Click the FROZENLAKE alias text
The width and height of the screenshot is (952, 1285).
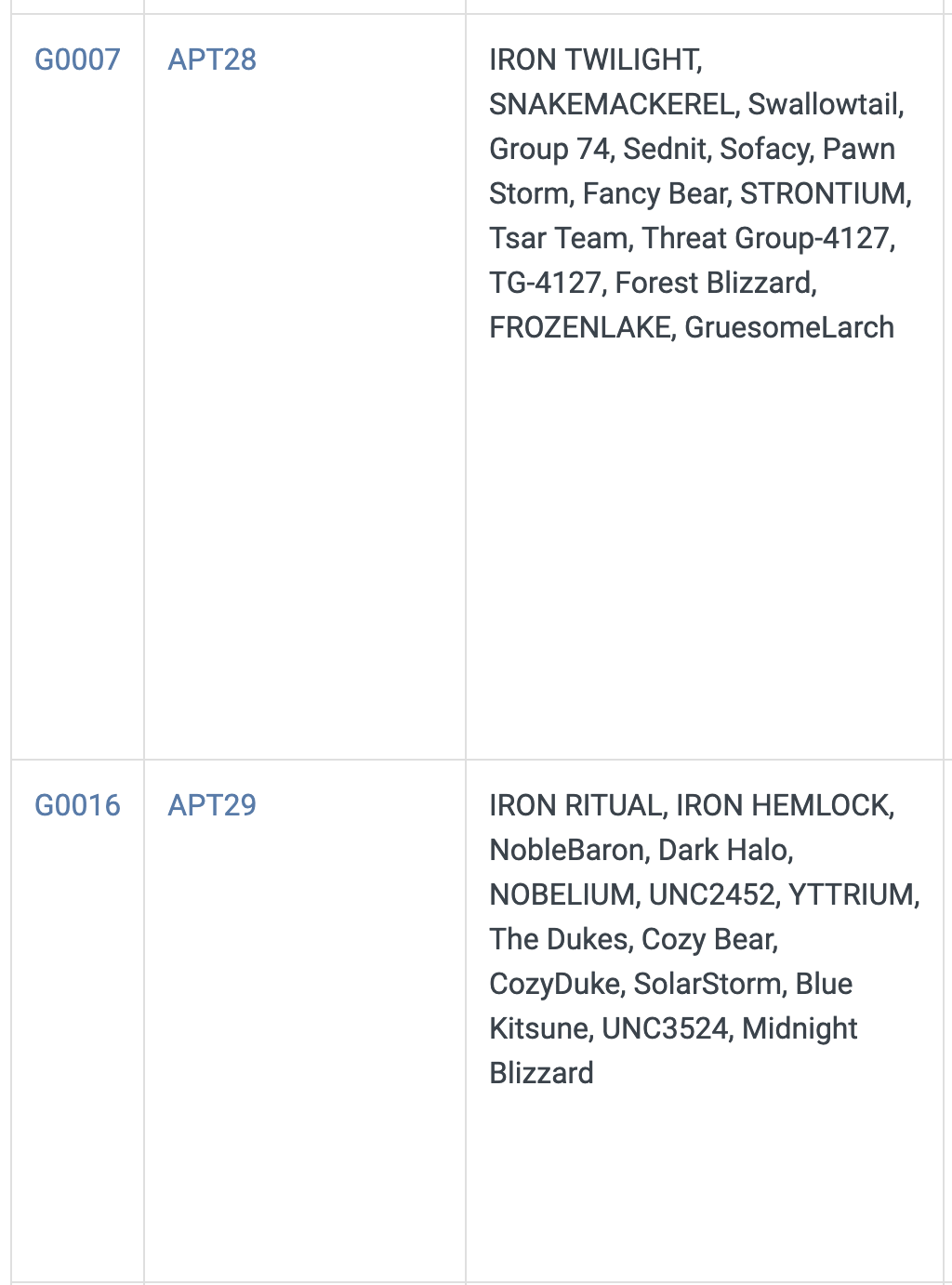coord(580,327)
